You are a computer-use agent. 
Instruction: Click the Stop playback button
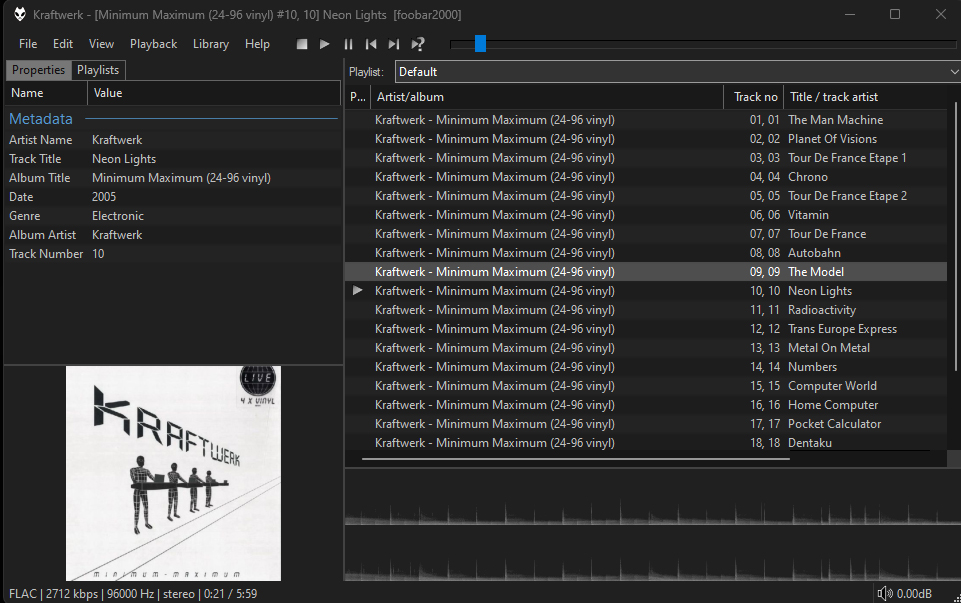tap(302, 44)
